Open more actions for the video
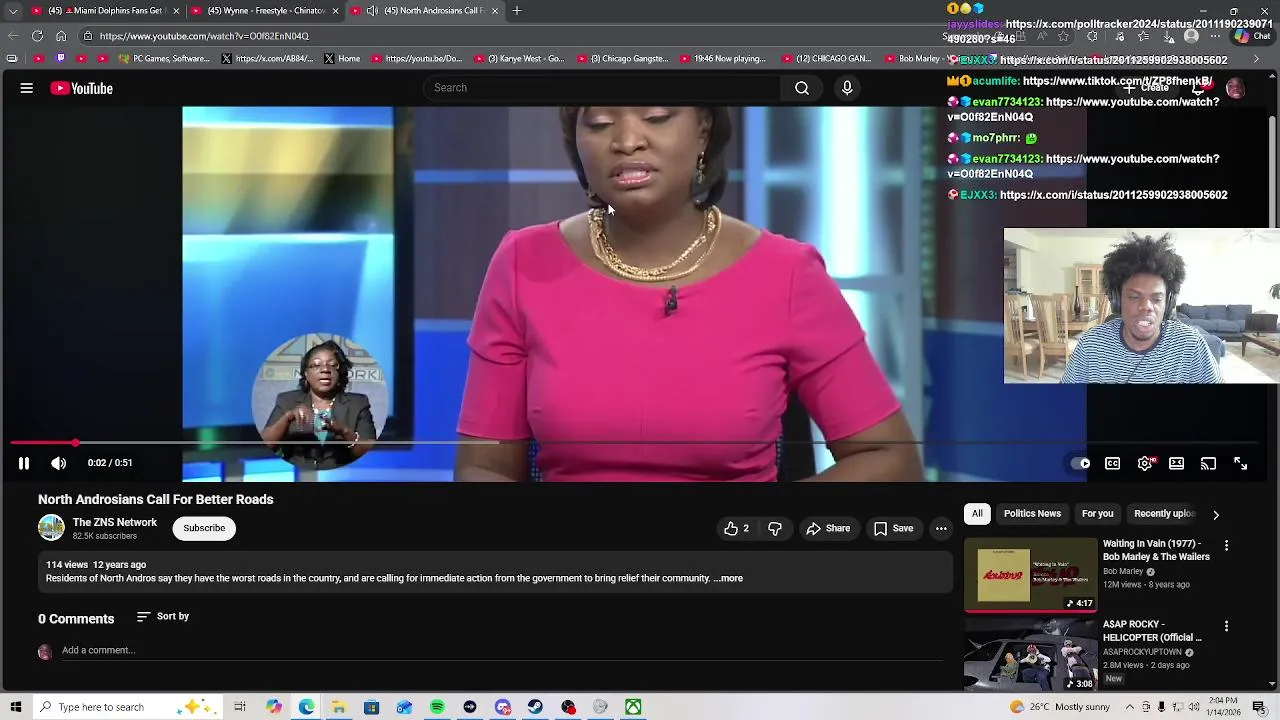Image resolution: width=1280 pixels, height=720 pixels. (x=941, y=528)
